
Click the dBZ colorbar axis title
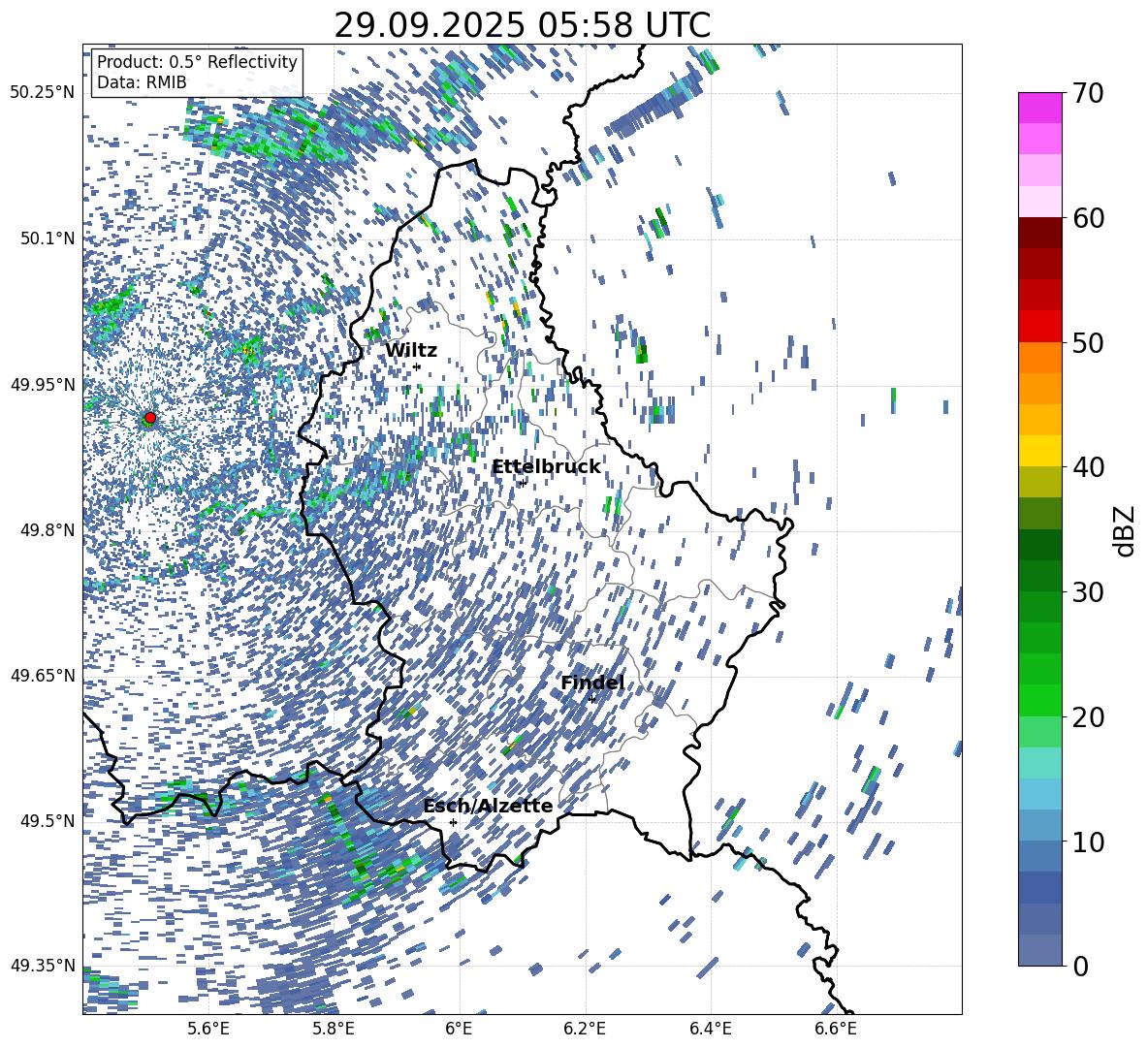(1125, 530)
